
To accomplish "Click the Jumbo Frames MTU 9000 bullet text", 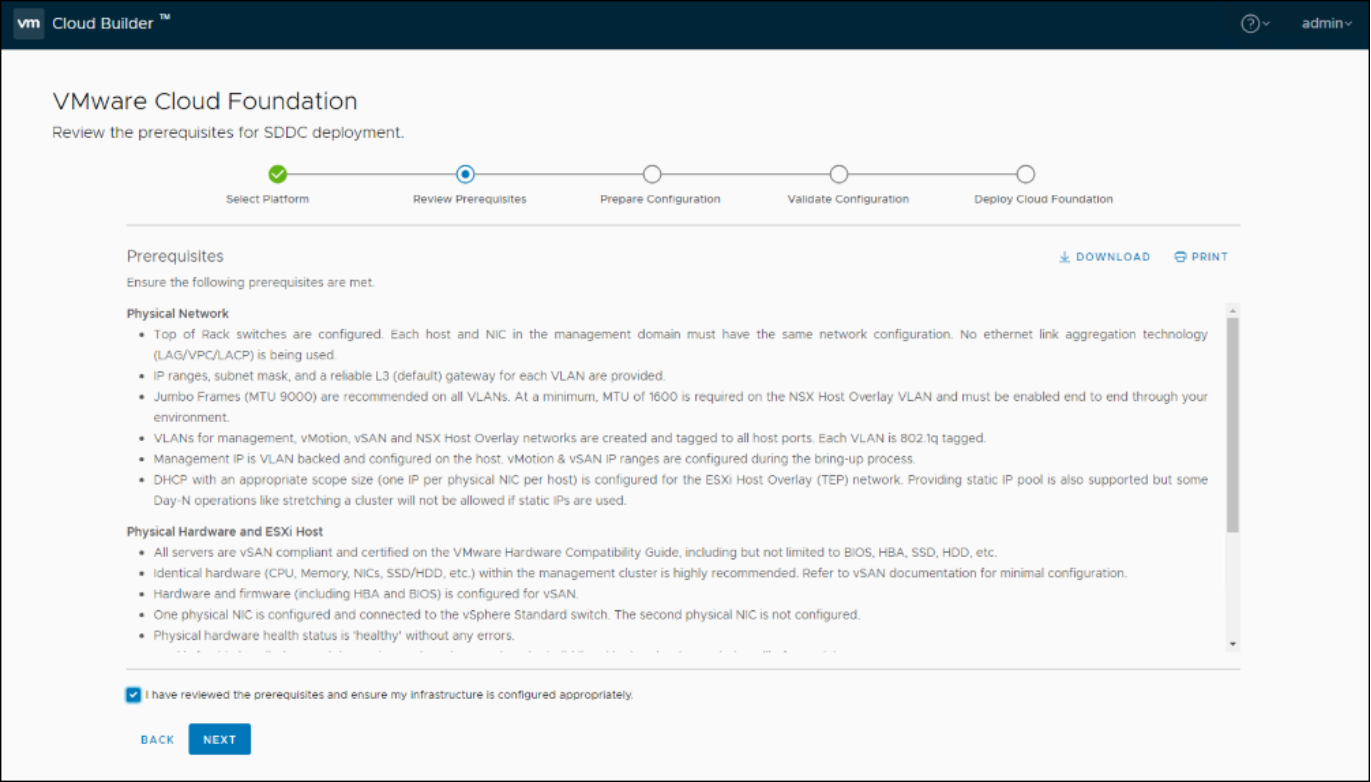I will tap(680, 407).
